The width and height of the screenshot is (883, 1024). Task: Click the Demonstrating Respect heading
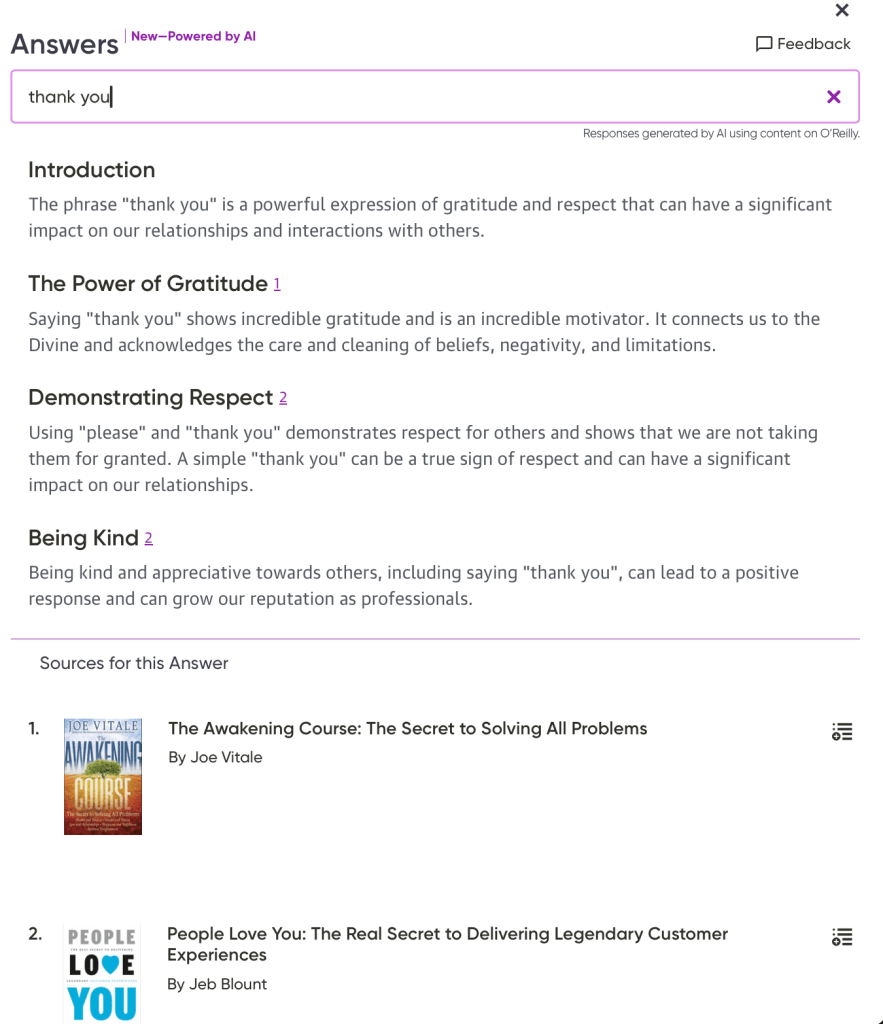click(151, 398)
